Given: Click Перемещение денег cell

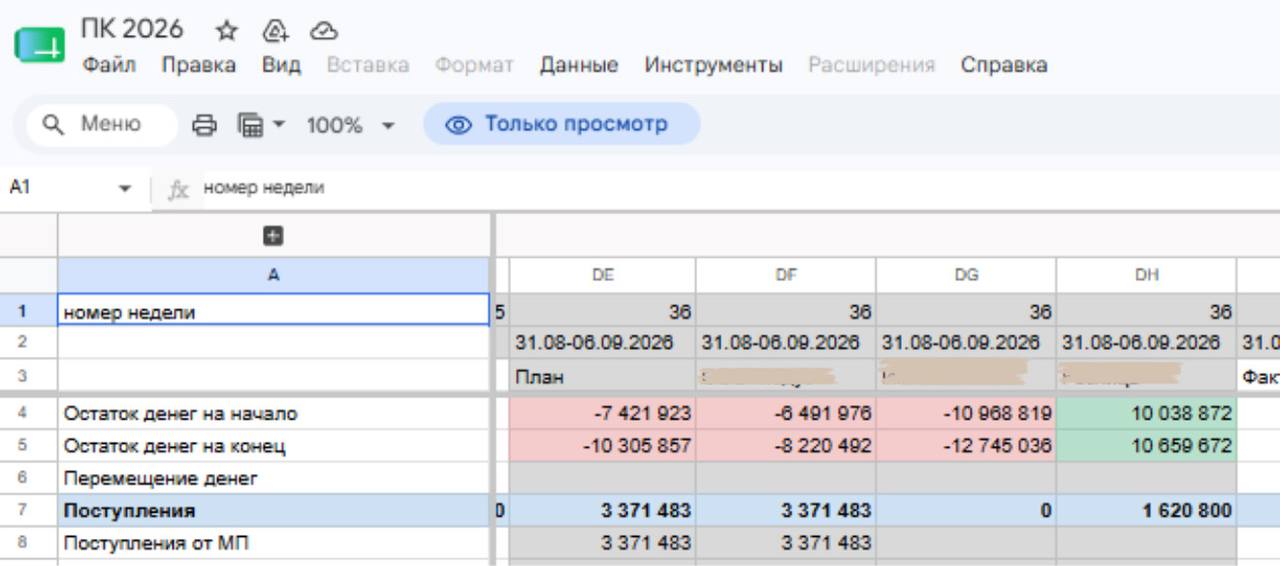Looking at the screenshot, I should (274, 479).
